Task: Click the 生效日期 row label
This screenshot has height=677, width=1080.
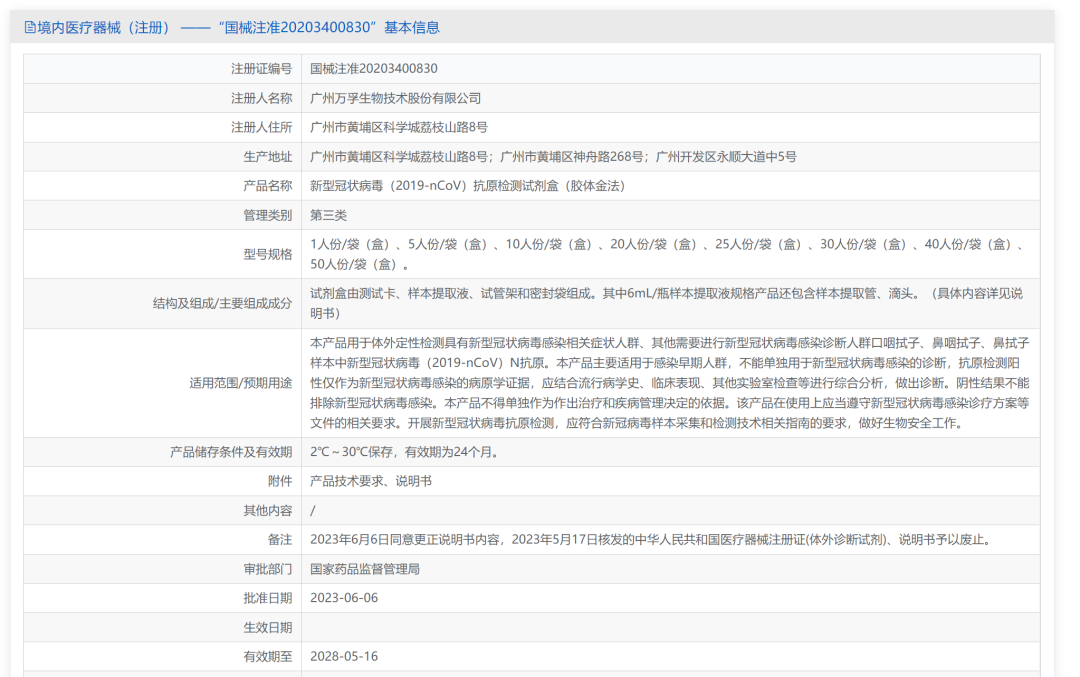Action: (x=268, y=628)
